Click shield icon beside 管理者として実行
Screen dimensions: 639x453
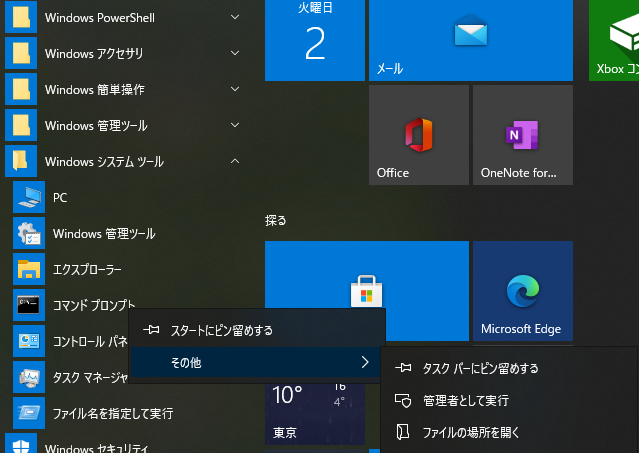[x=403, y=400]
